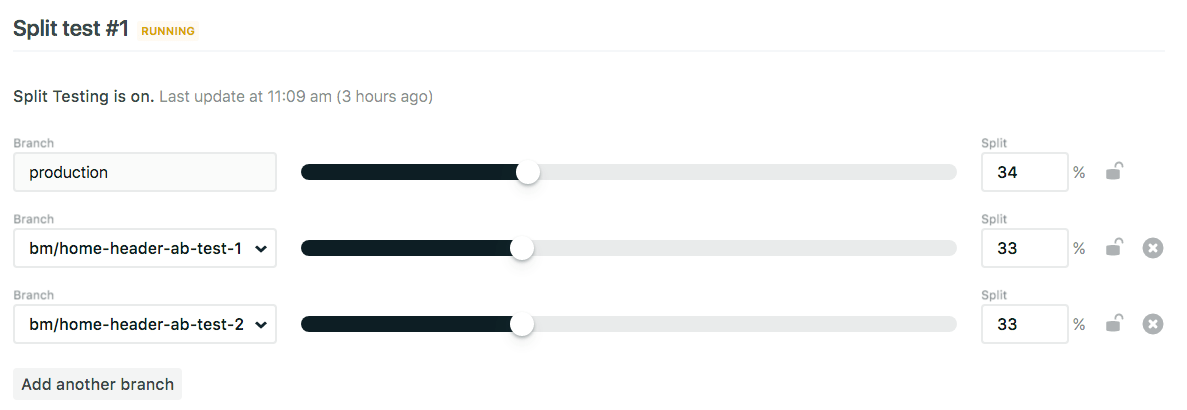Focus split percentage field for ab-test-2
Image resolution: width=1187 pixels, height=410 pixels.
[x=1024, y=324]
